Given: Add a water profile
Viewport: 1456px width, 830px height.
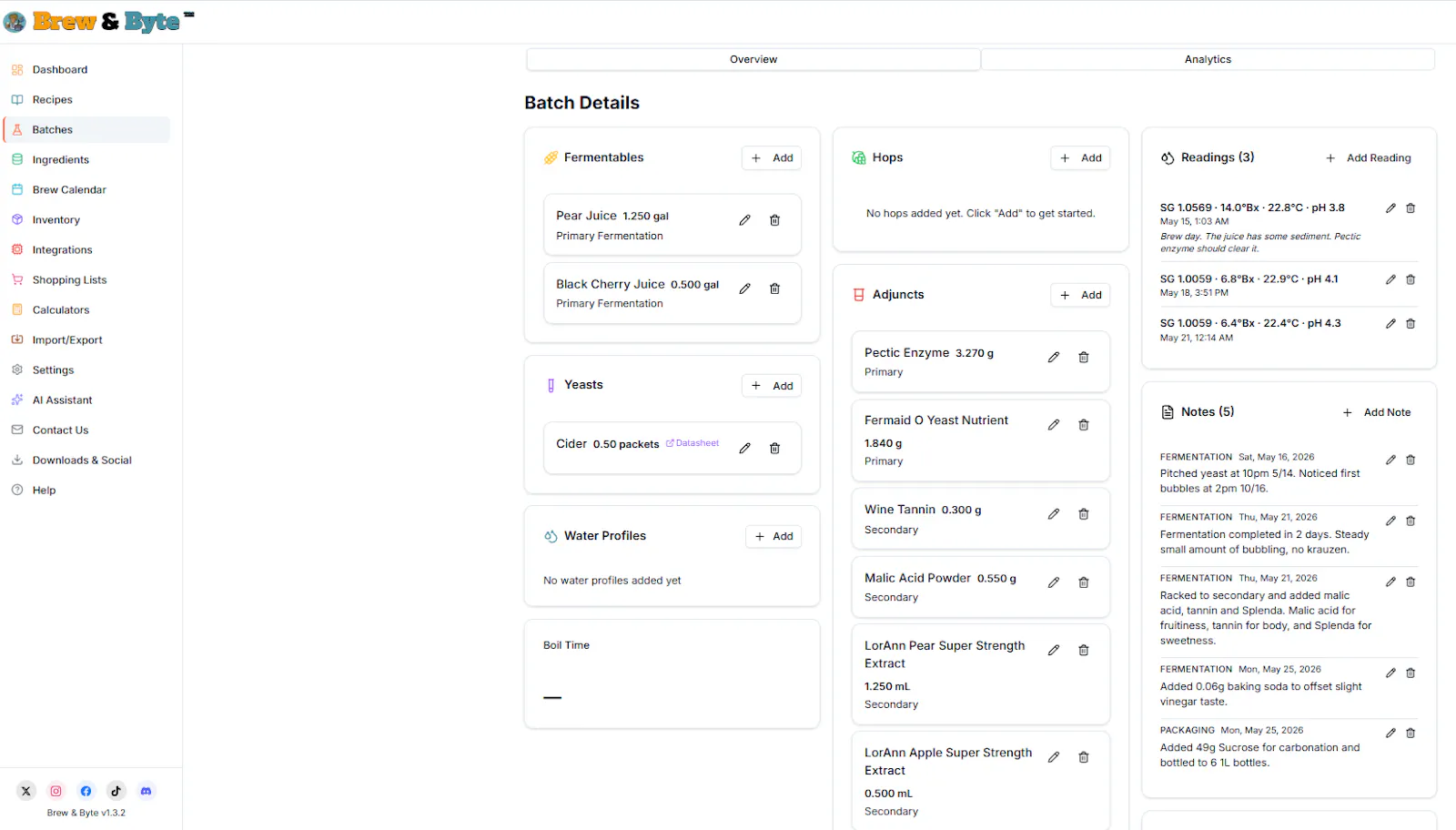Looking at the screenshot, I should (x=773, y=536).
